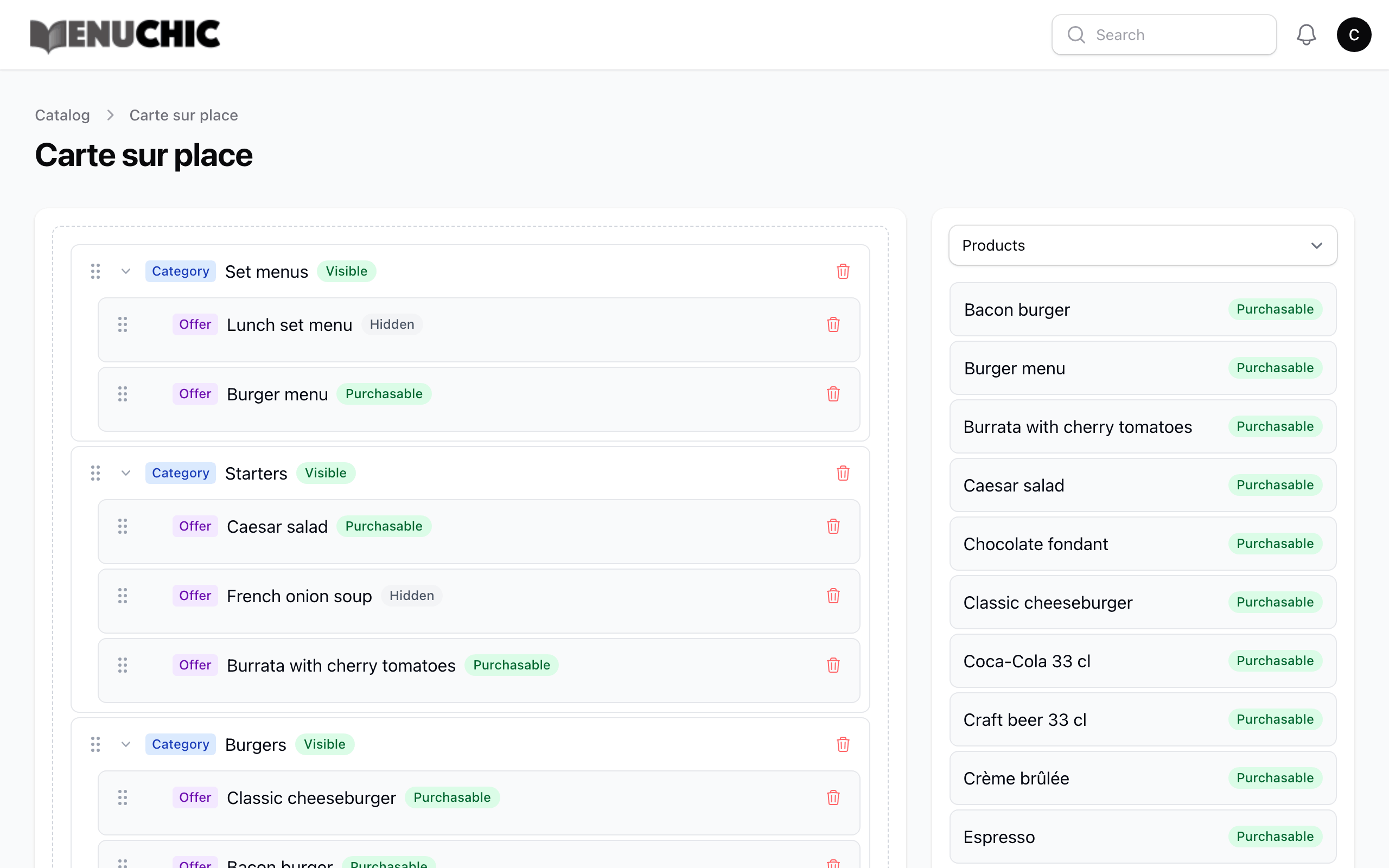Grab the Caesar salad drag handle
Image resolution: width=1389 pixels, height=868 pixels.
tap(122, 526)
